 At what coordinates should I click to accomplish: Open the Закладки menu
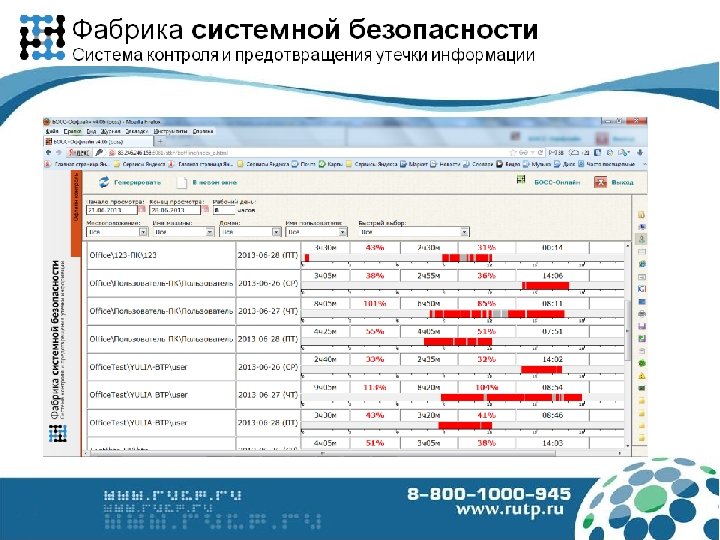pyautogui.click(x=137, y=131)
